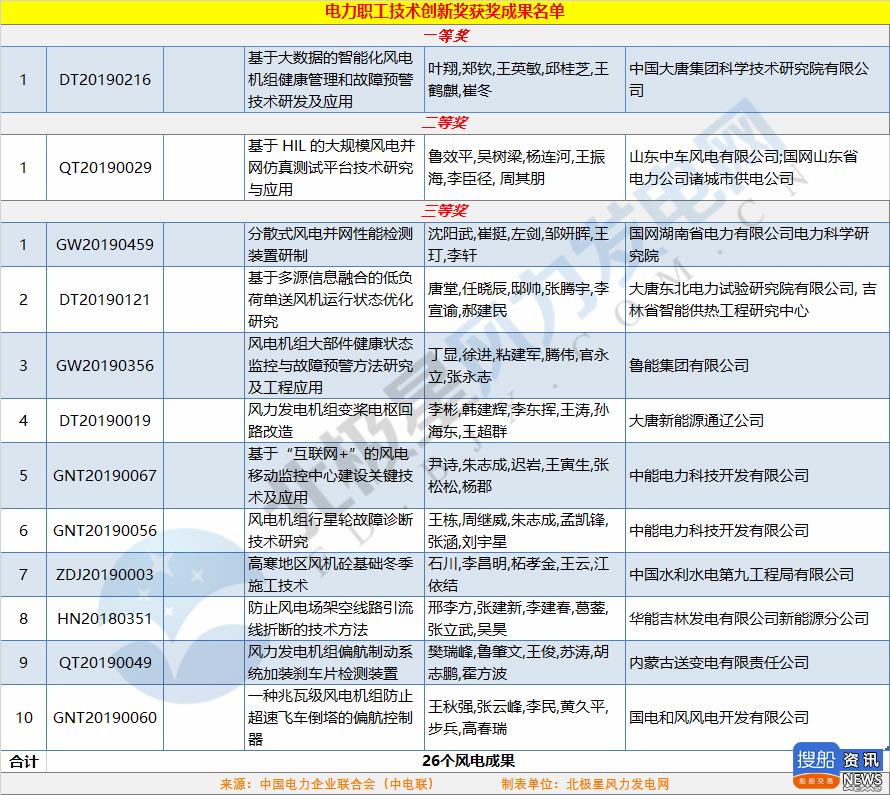Click organization 国电和风风电开发有限公司
Viewport: 890px width, 795px height.
(719, 717)
